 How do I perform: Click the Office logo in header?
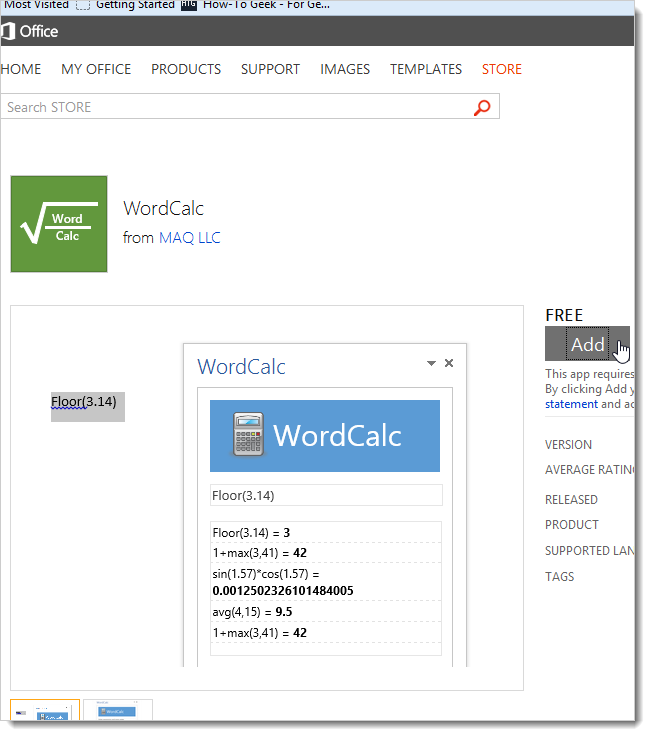tap(29, 31)
